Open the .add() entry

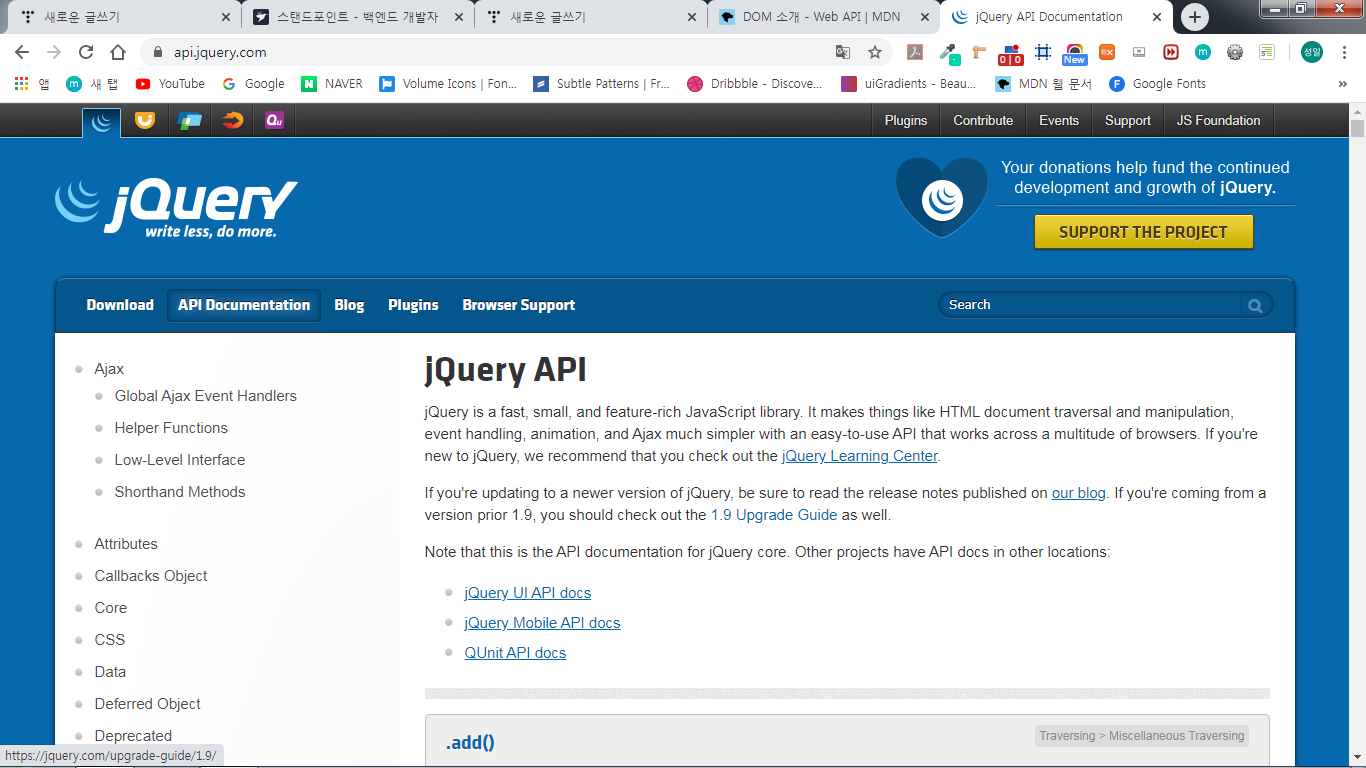470,742
